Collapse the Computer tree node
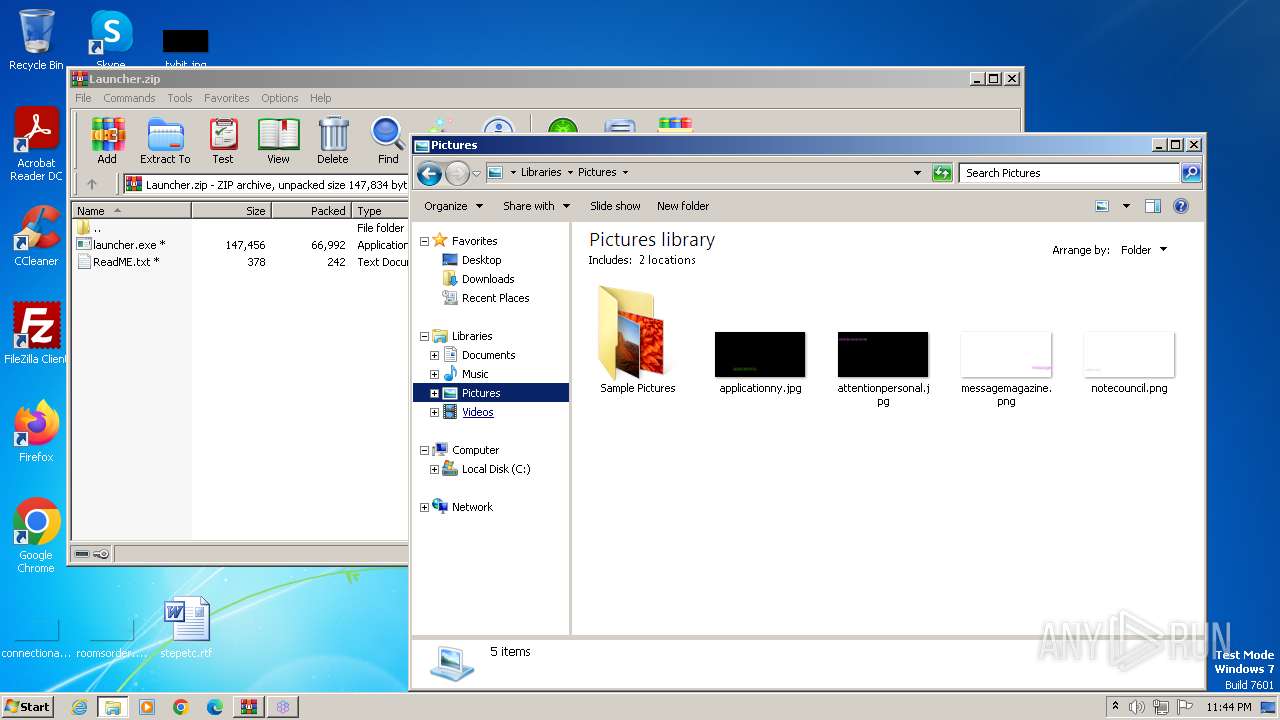This screenshot has height=720, width=1280. tap(424, 450)
